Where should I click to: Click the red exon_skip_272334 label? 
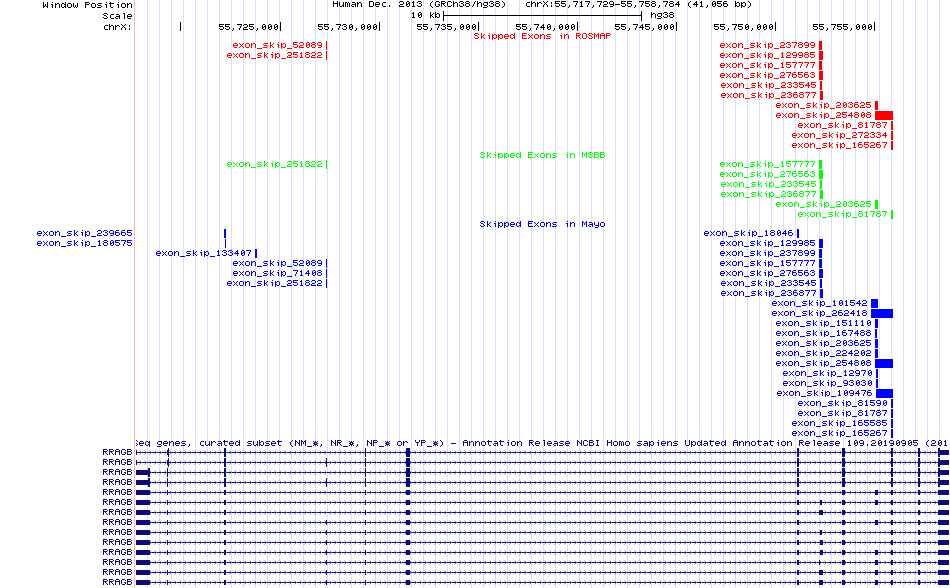[x=839, y=135]
